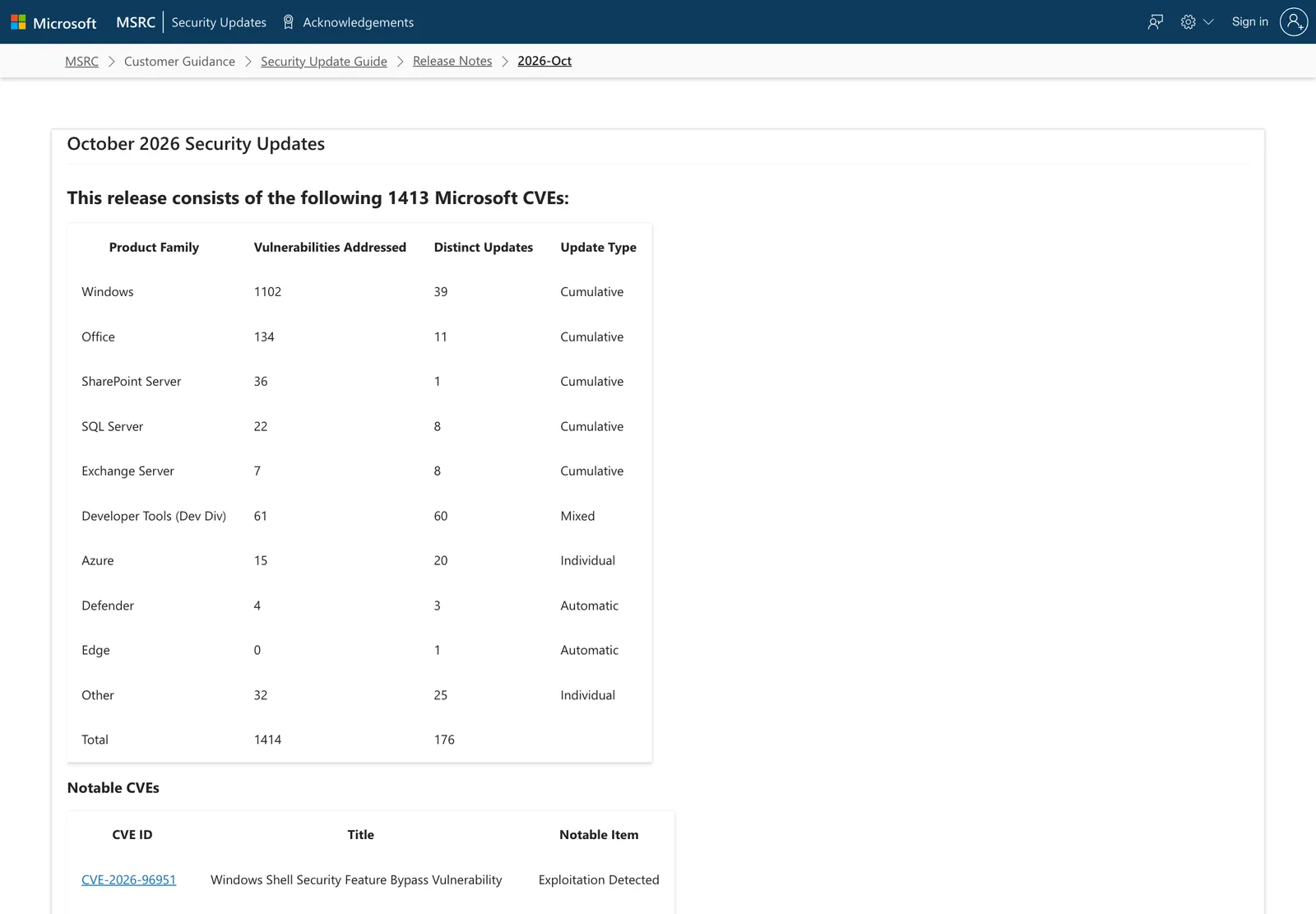
Task: Select the Defender row label
Action: pos(107,605)
